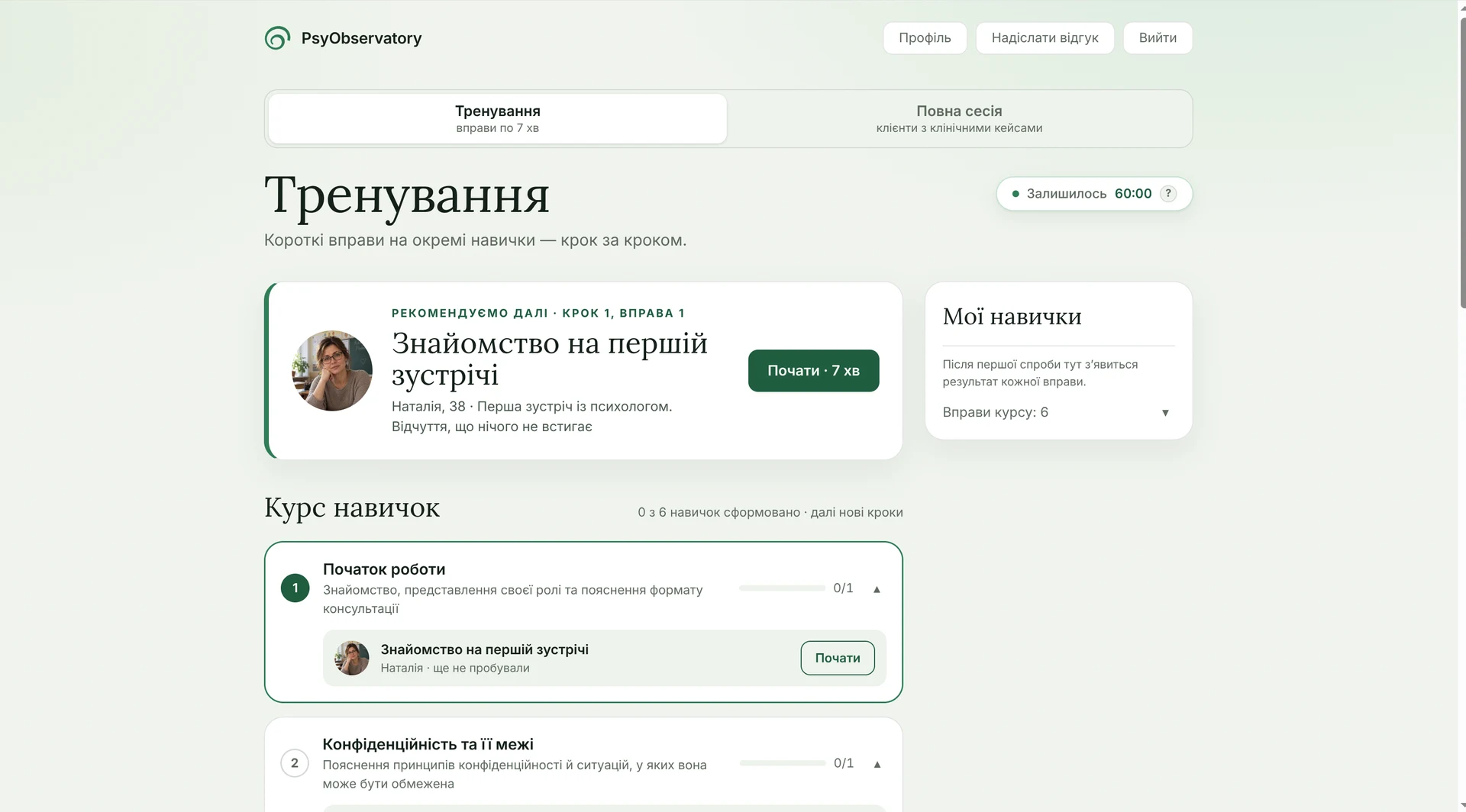The height and width of the screenshot is (812, 1466).
Task: Click the 0/1 counter in Початок роботи
Action: coord(843,588)
